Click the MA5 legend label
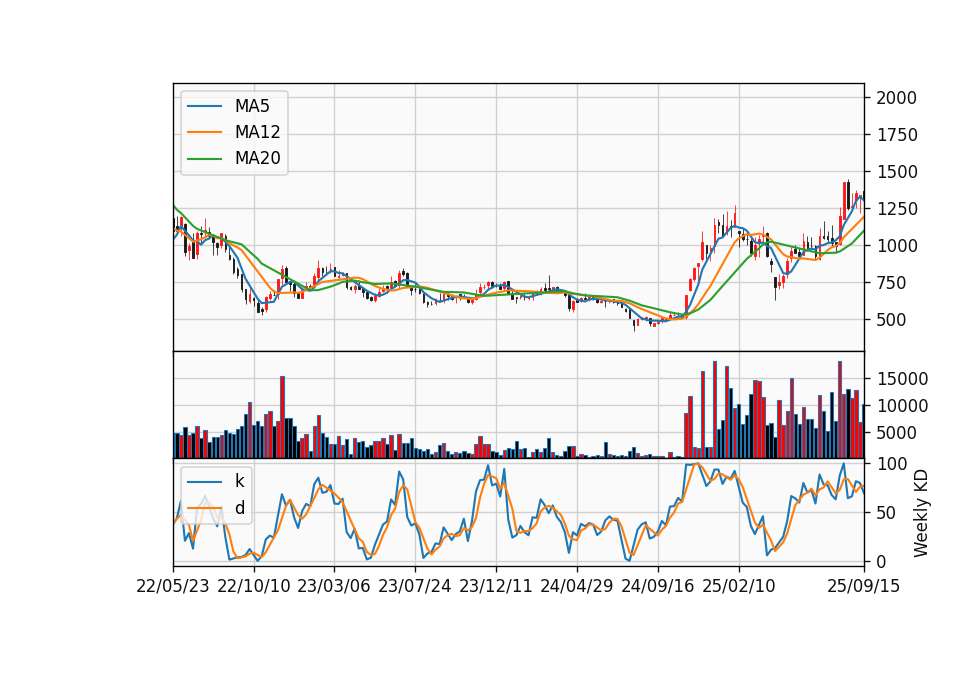960x690 pixels. pos(252,106)
